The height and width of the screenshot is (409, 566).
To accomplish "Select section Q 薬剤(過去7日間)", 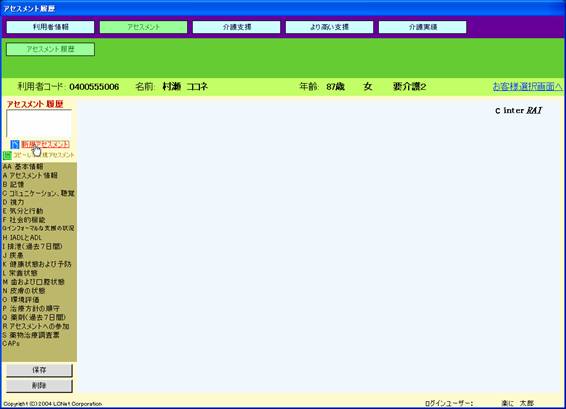I will [x=34, y=317].
